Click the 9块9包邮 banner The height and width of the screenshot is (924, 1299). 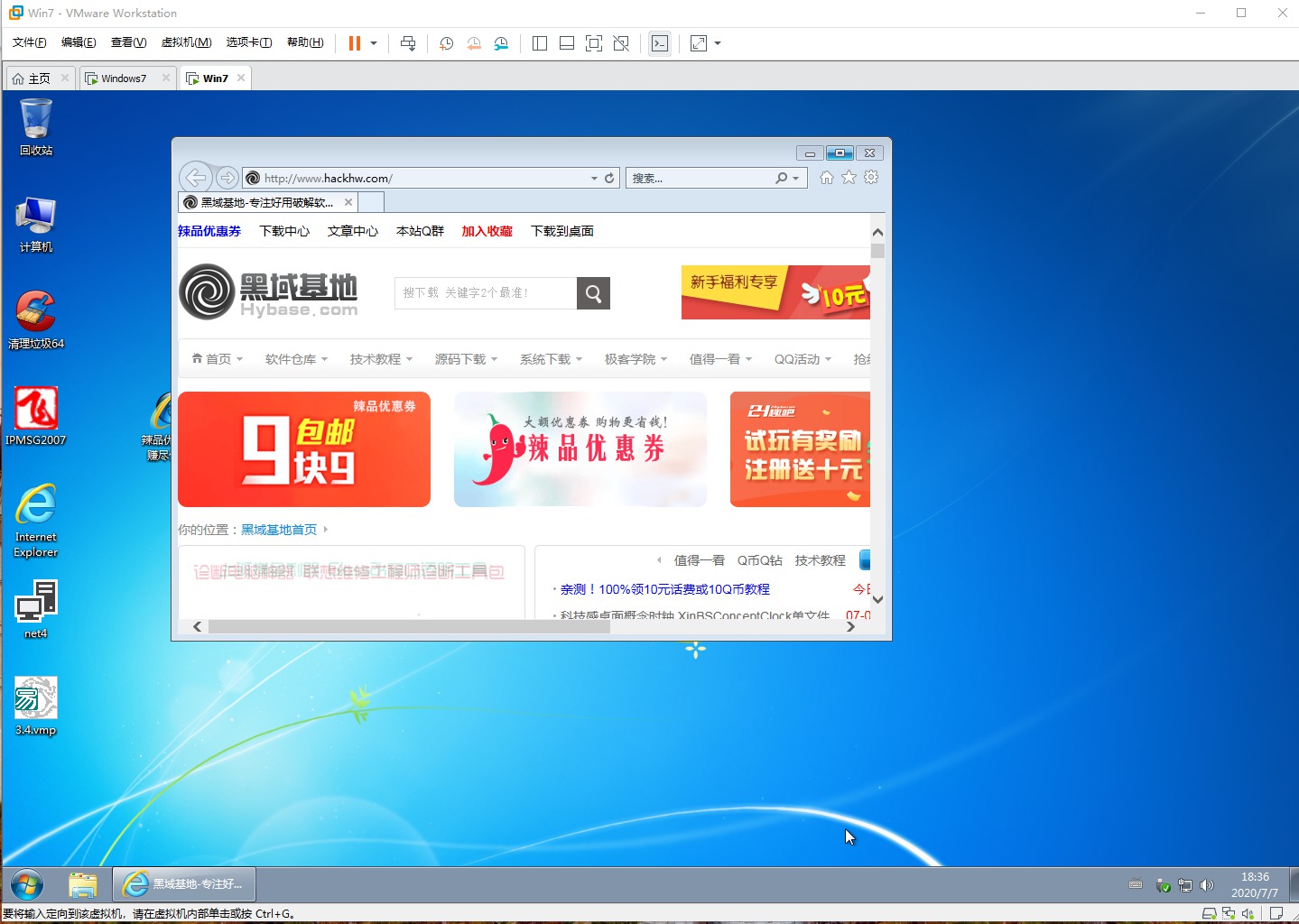coord(304,449)
